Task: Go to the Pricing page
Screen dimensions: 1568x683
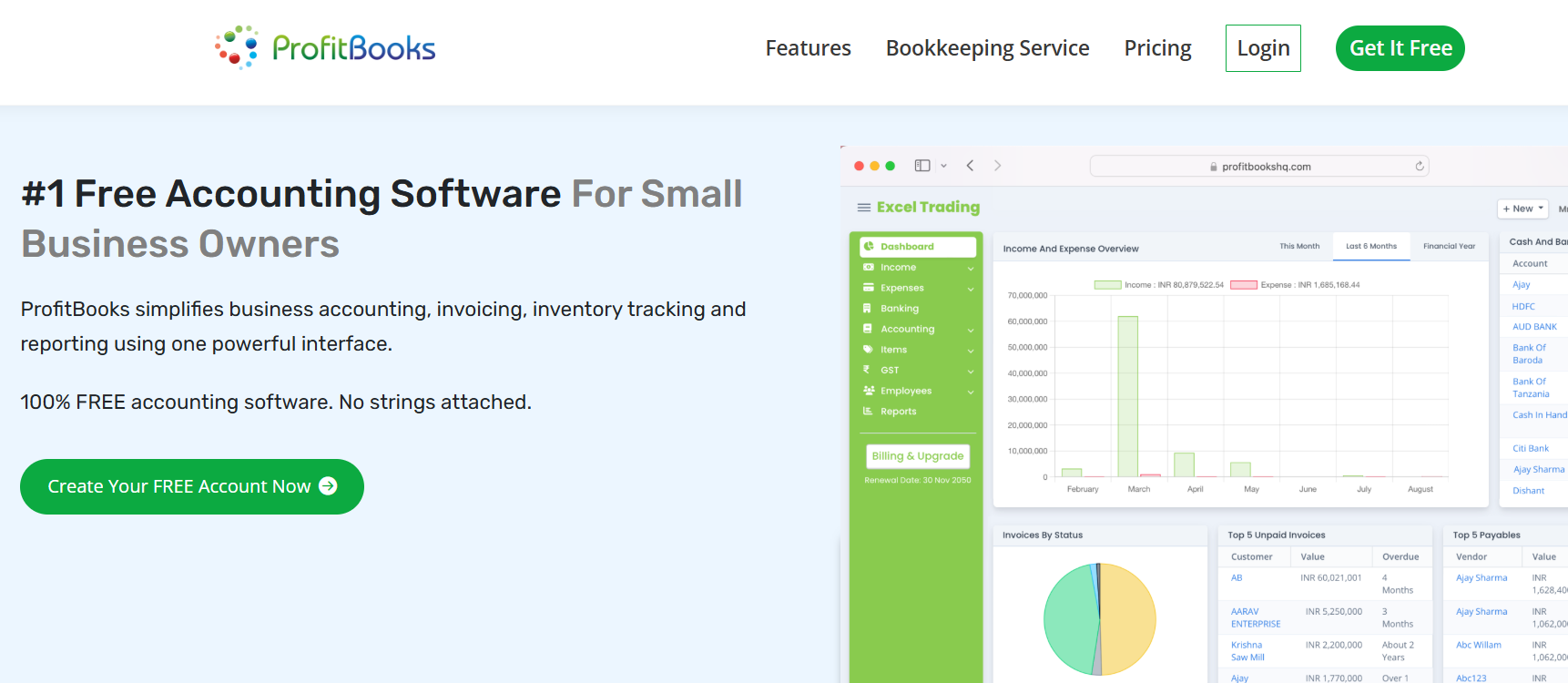Action: tap(1157, 48)
